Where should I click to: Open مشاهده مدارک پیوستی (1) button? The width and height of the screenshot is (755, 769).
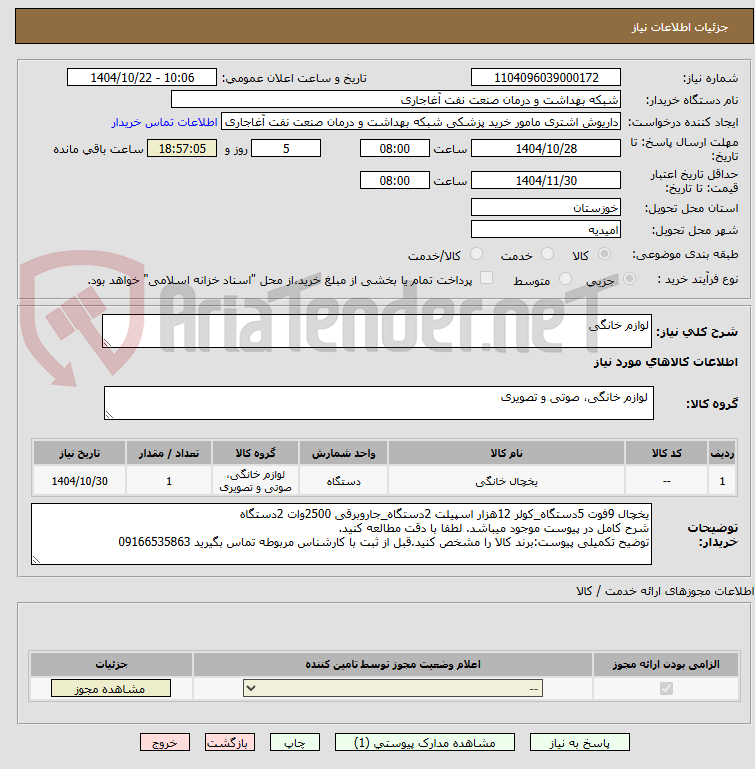tap(425, 743)
